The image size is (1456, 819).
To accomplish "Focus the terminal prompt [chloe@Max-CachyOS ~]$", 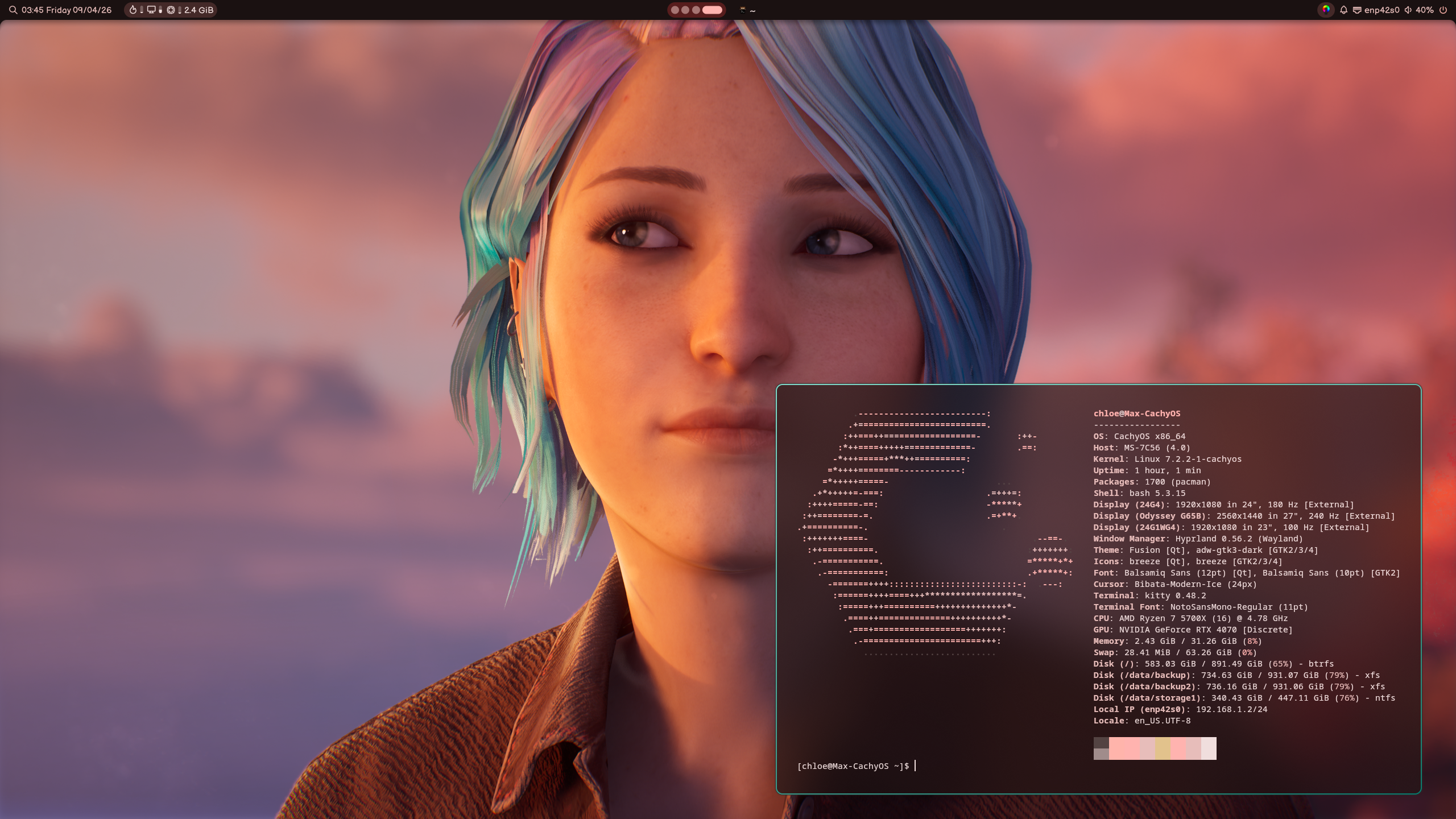I will pyautogui.click(x=853, y=766).
